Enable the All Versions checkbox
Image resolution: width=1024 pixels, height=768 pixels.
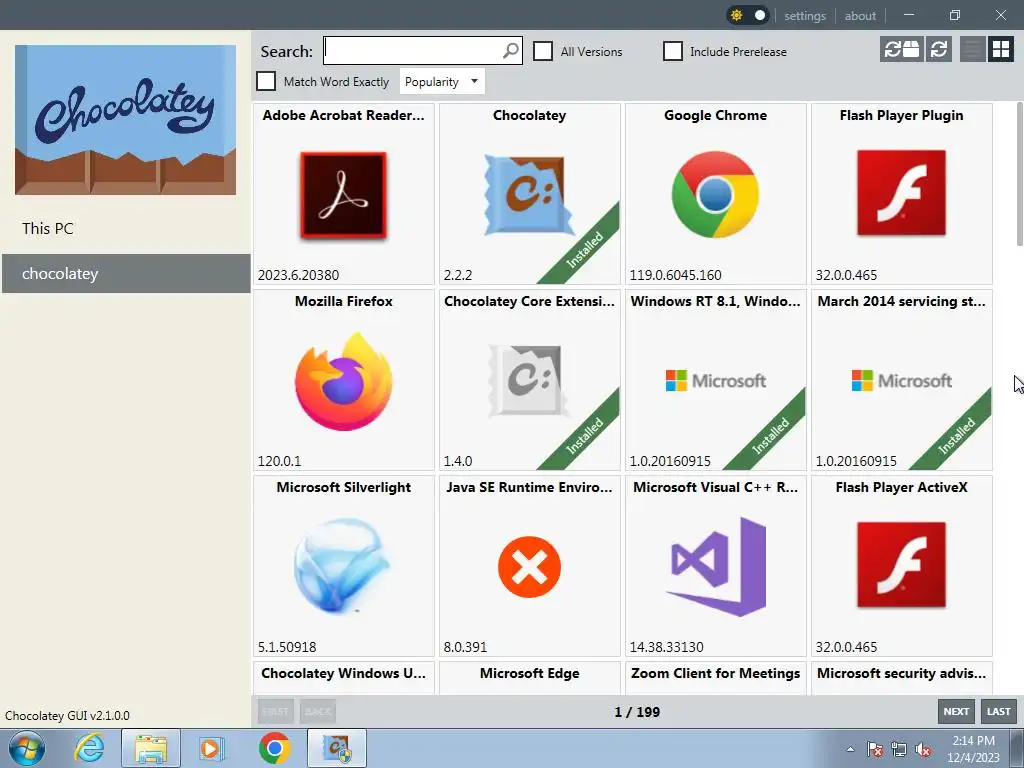click(x=543, y=51)
